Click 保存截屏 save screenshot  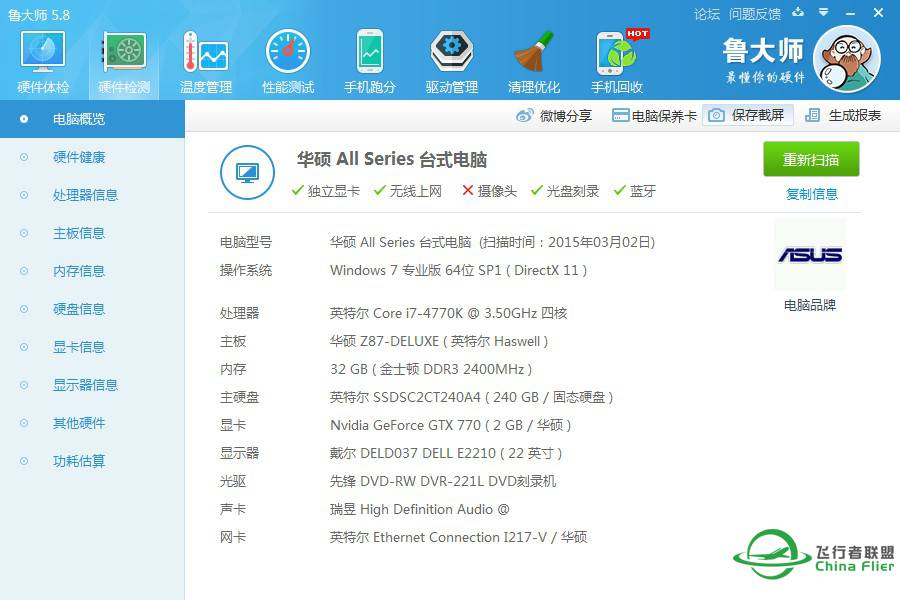pyautogui.click(x=747, y=115)
